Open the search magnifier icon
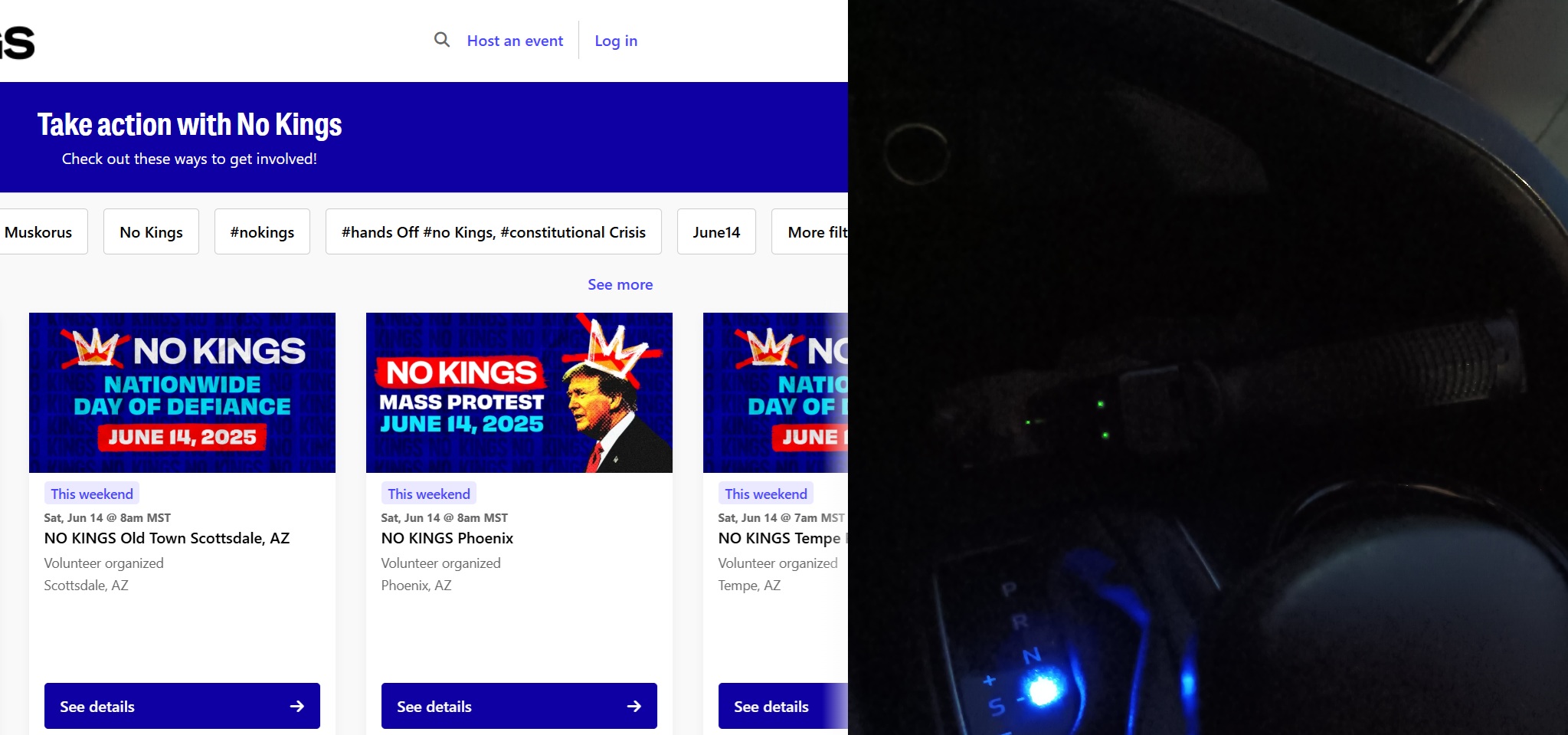This screenshot has width=1568, height=735. [x=442, y=40]
